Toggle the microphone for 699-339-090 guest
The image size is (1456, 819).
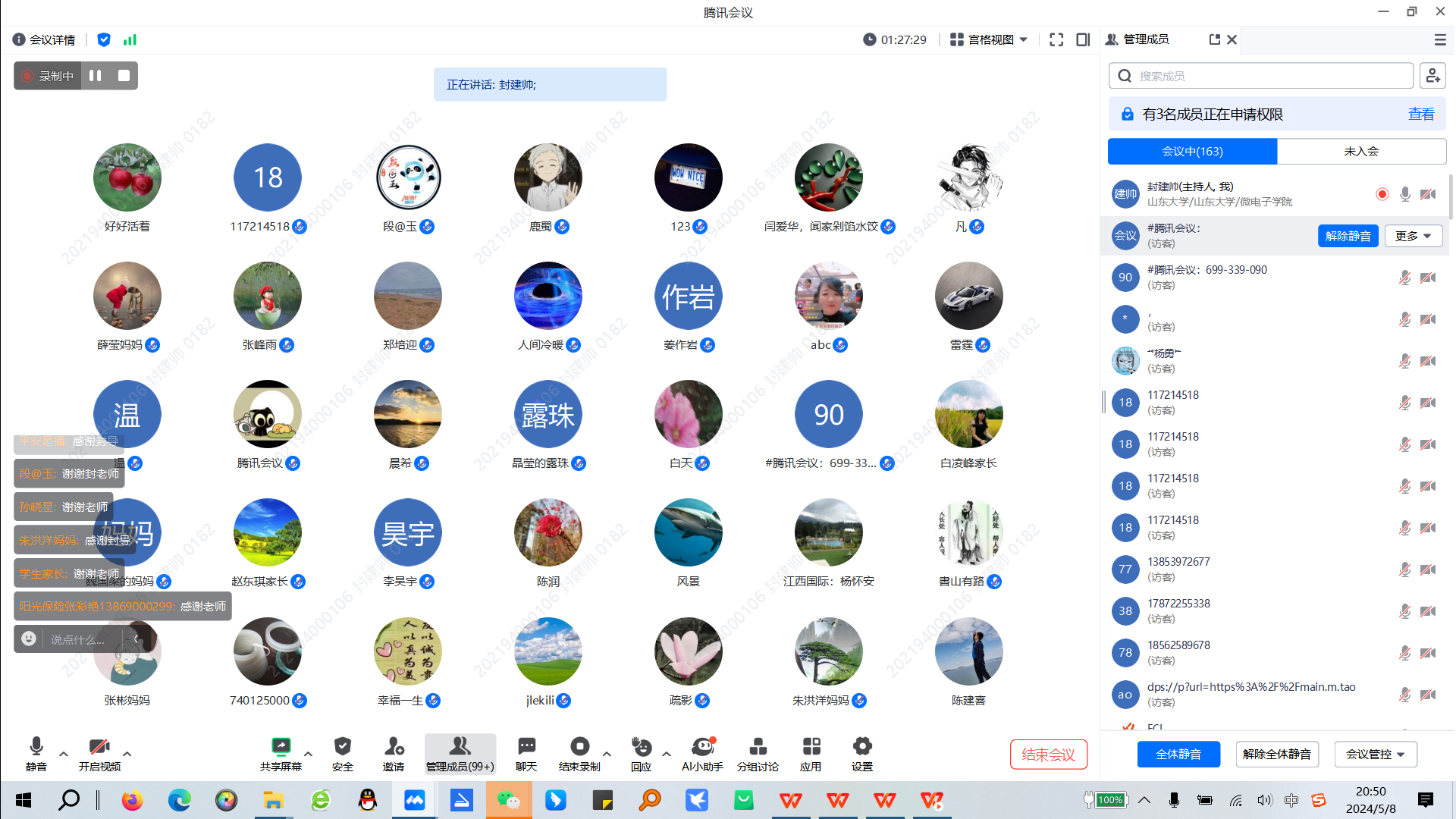(x=1405, y=278)
